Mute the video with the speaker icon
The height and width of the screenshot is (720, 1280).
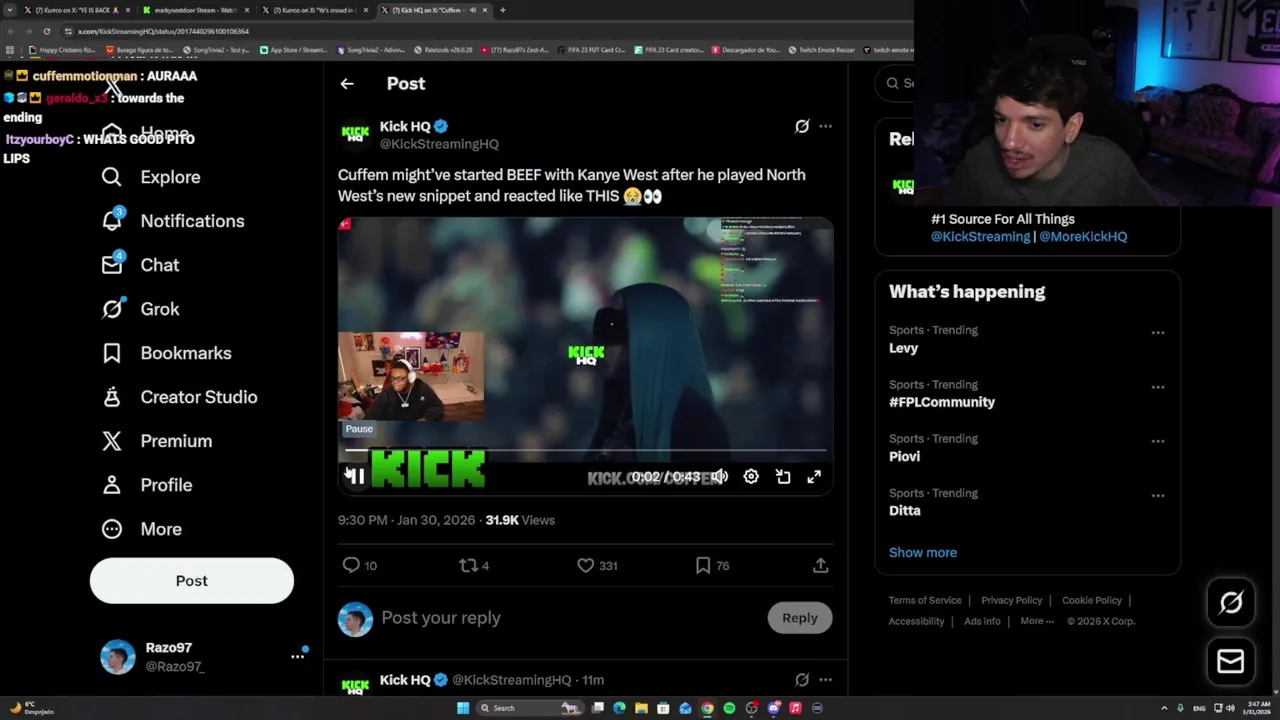(x=720, y=477)
